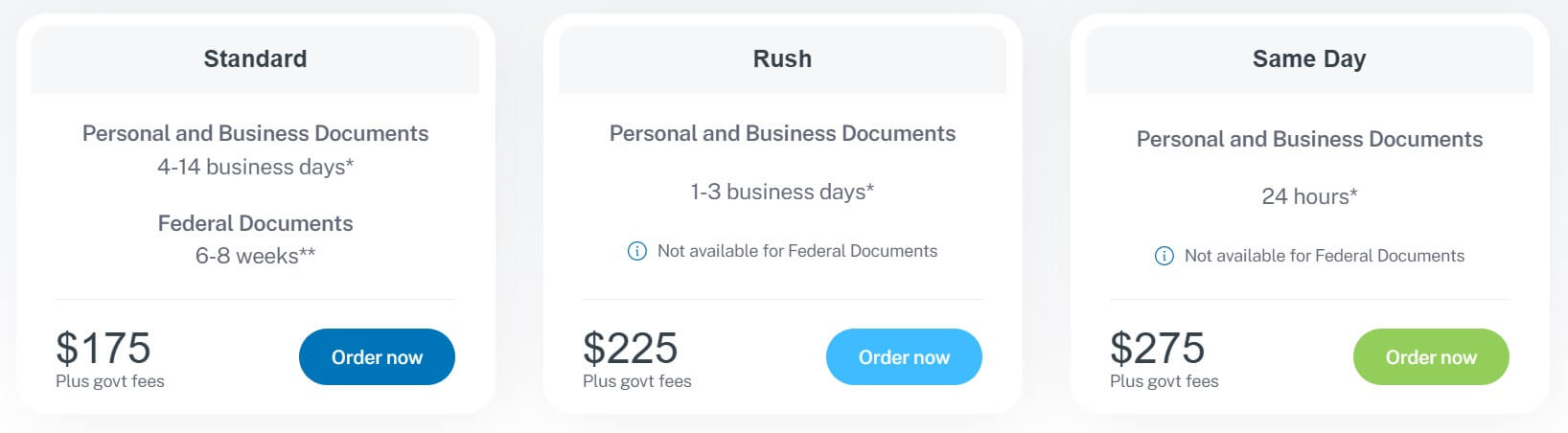Click the $175 price text
Viewport: 1568px width, 433px height.
coord(104,348)
